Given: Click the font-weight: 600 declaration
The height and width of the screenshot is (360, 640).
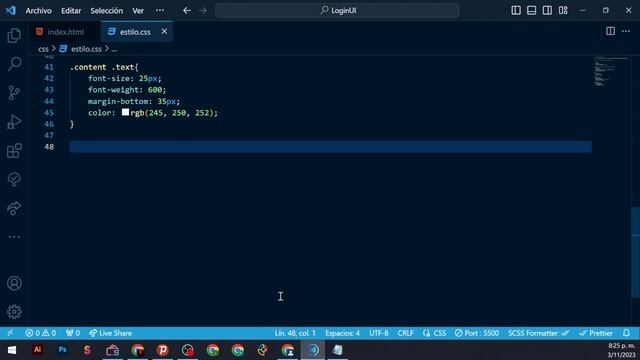Looking at the screenshot, I should (127, 90).
